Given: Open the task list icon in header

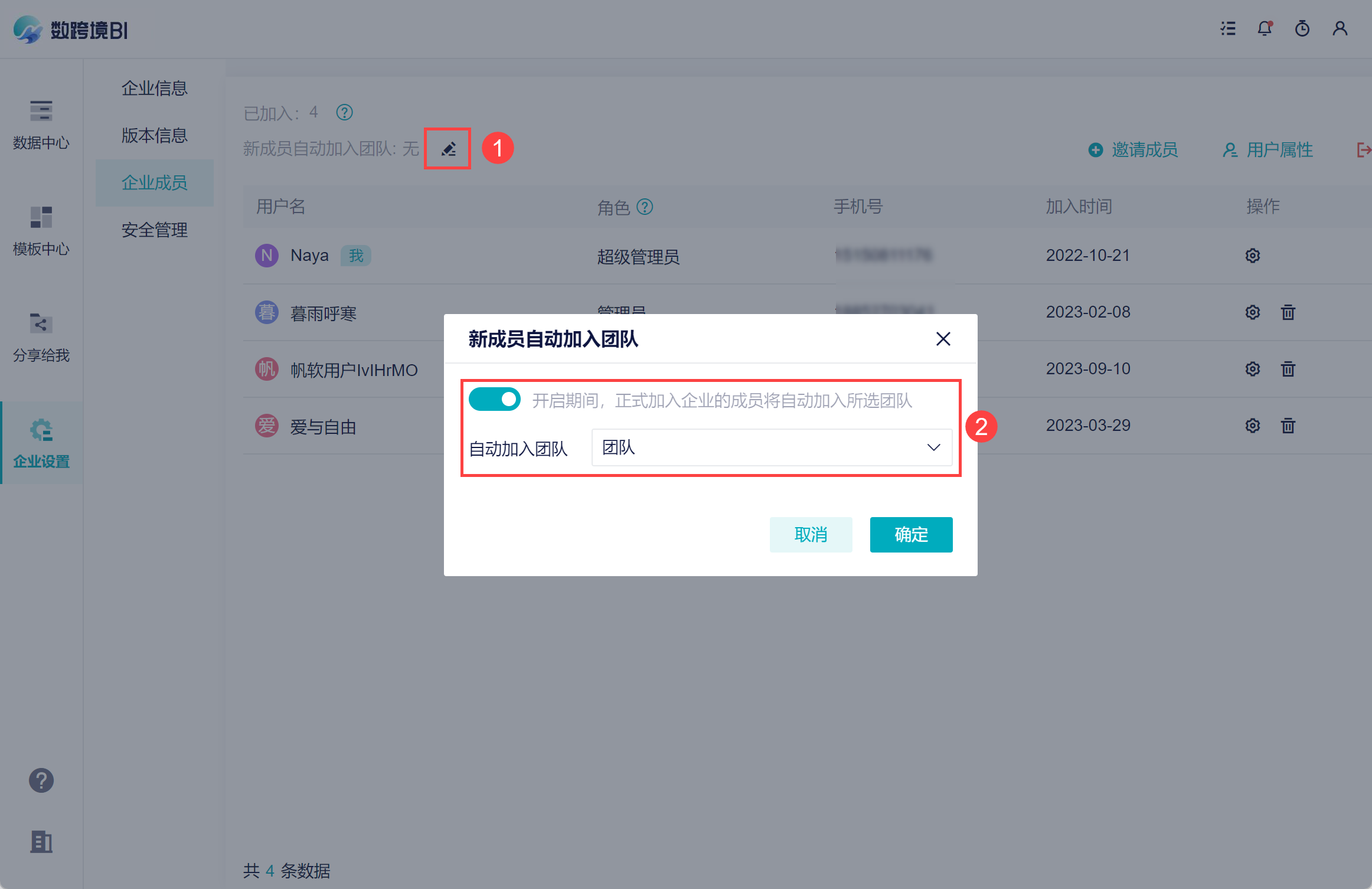Looking at the screenshot, I should [x=1228, y=28].
